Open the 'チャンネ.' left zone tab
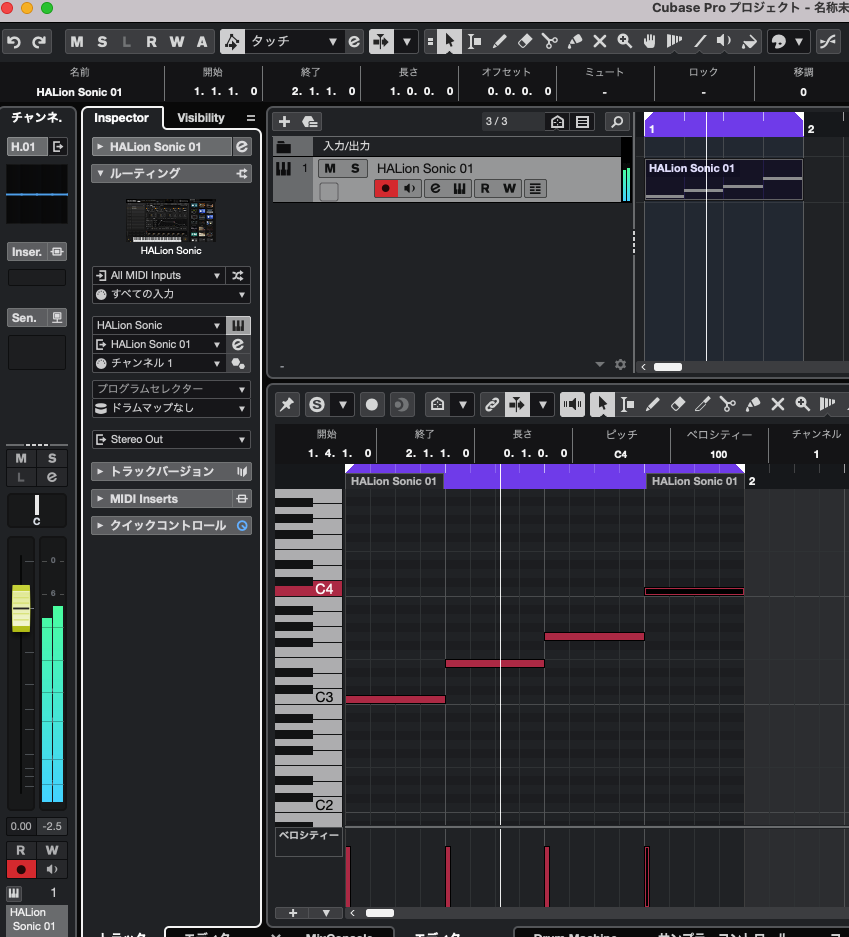849x937 pixels. click(x=36, y=117)
